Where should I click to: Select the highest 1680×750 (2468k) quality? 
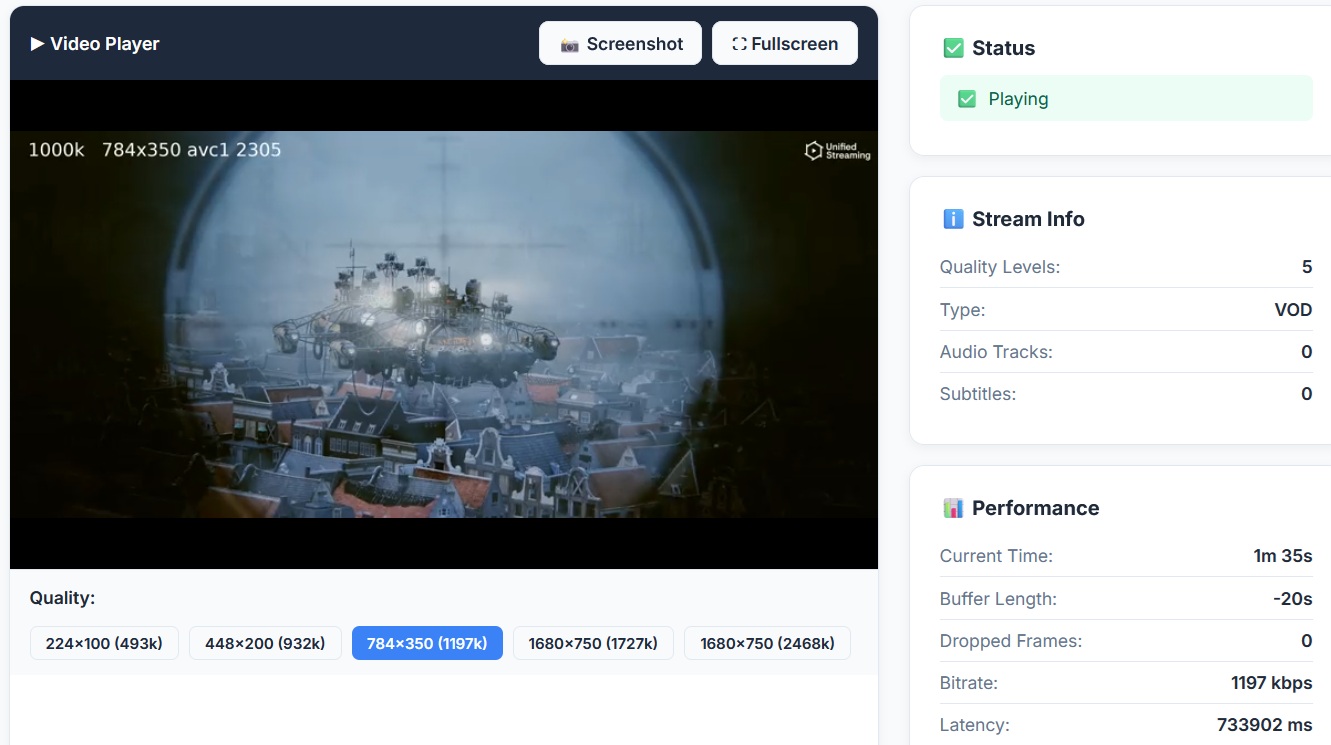766,643
